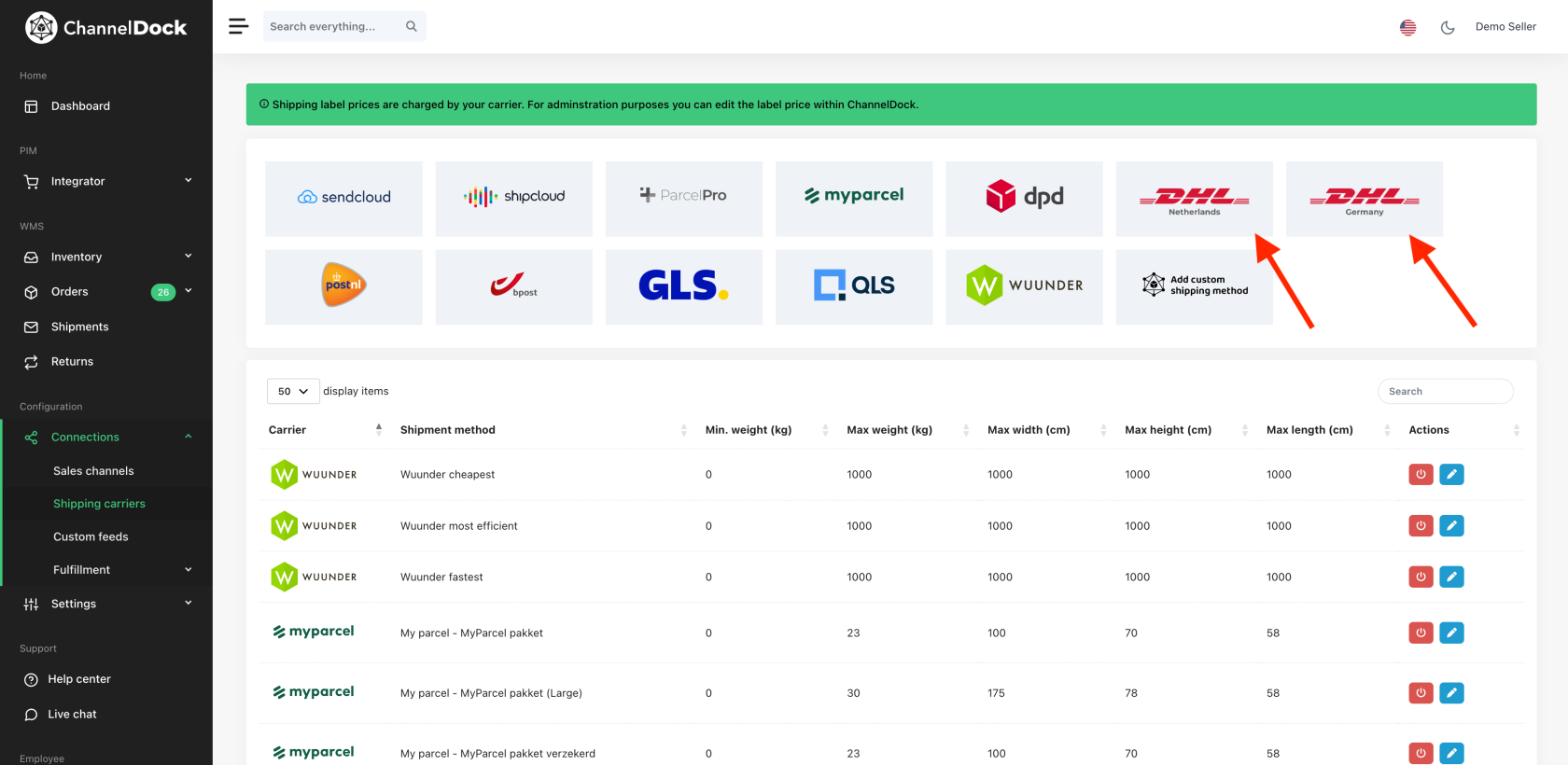Start Live chat support
The height and width of the screenshot is (765, 1568).
(72, 715)
